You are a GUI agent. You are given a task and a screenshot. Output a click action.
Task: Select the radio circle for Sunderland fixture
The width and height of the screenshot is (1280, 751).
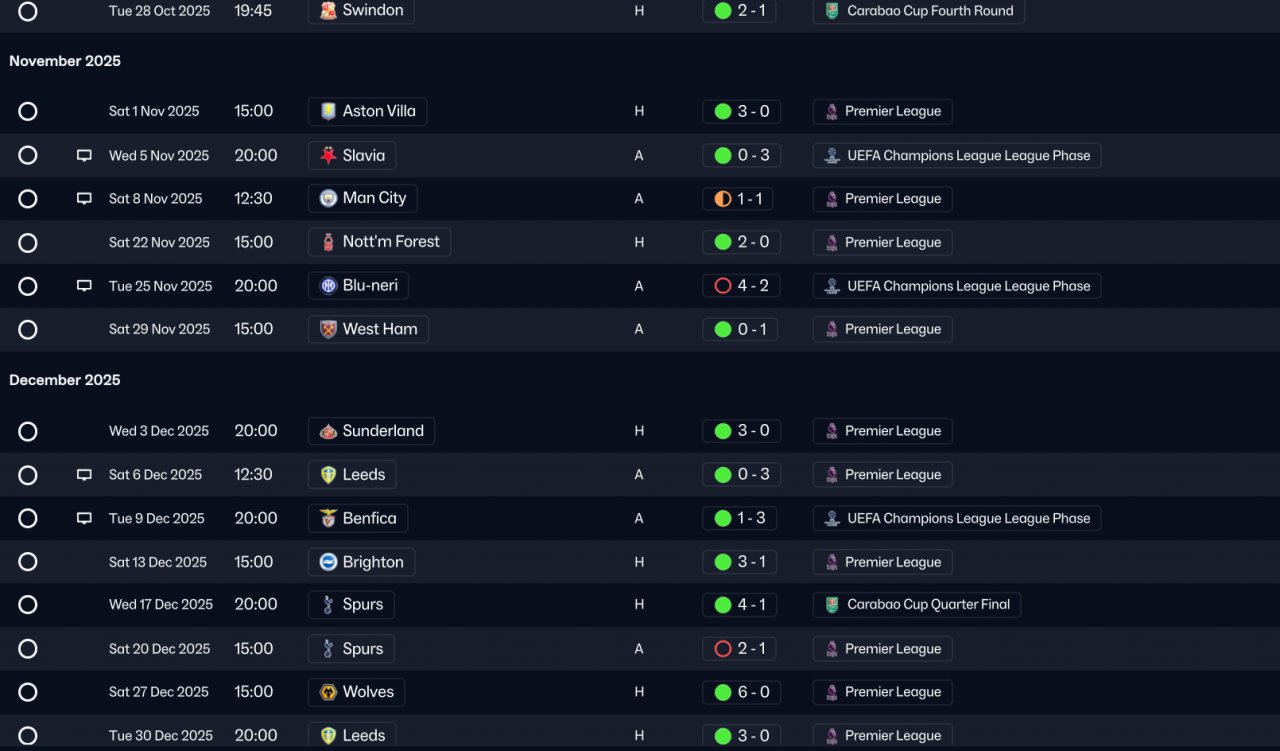tap(28, 431)
